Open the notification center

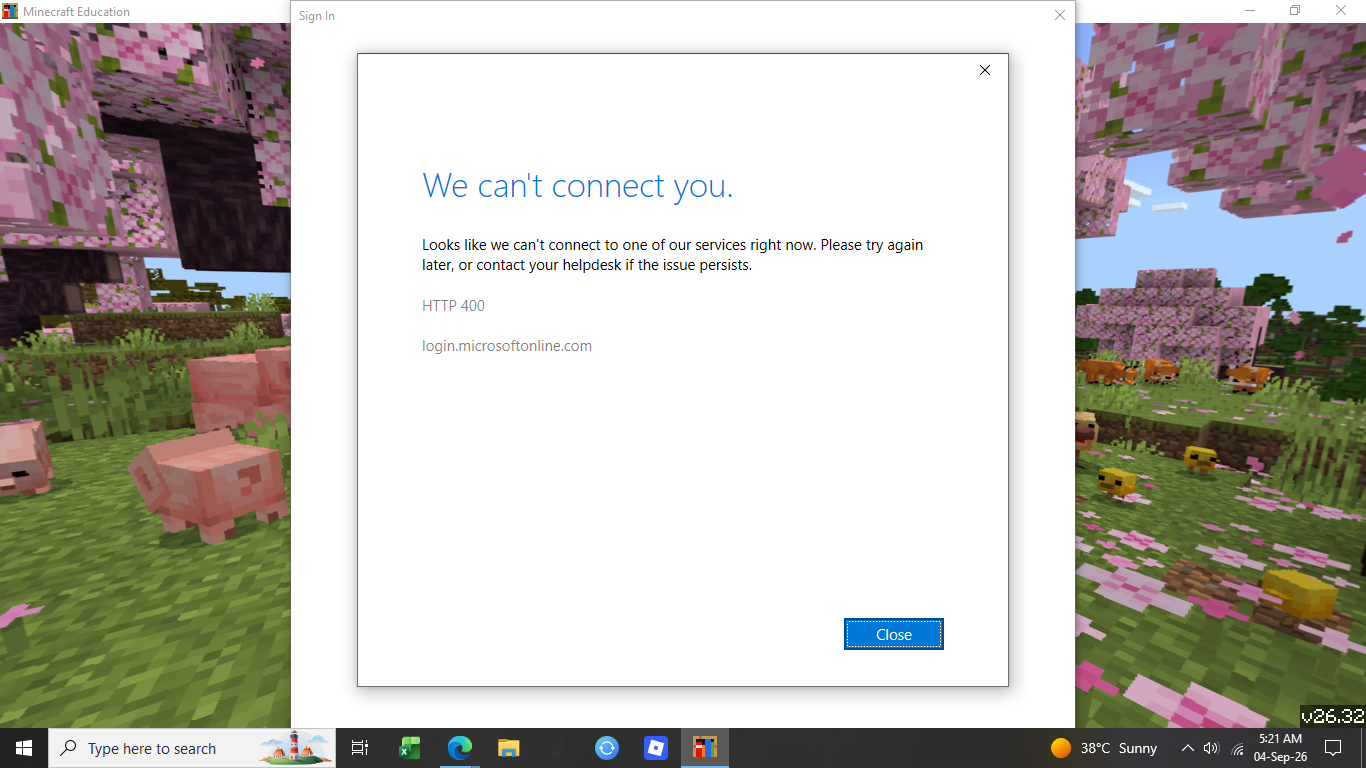click(1332, 748)
